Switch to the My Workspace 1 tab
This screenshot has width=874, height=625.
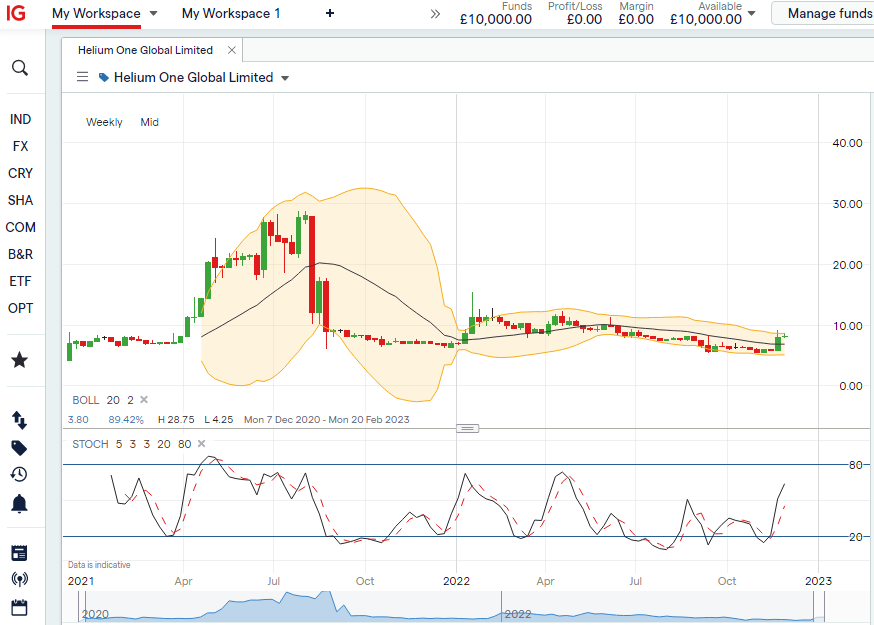coord(231,13)
